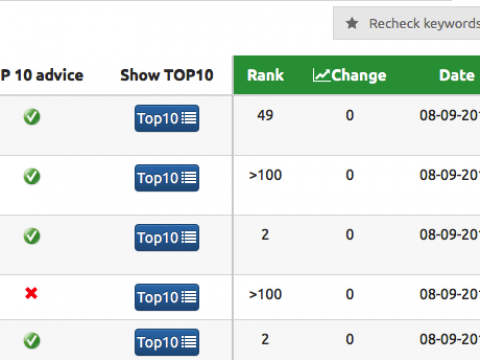Click the red cross advice icon
Viewport: 480px width, 360px height.
point(31,293)
